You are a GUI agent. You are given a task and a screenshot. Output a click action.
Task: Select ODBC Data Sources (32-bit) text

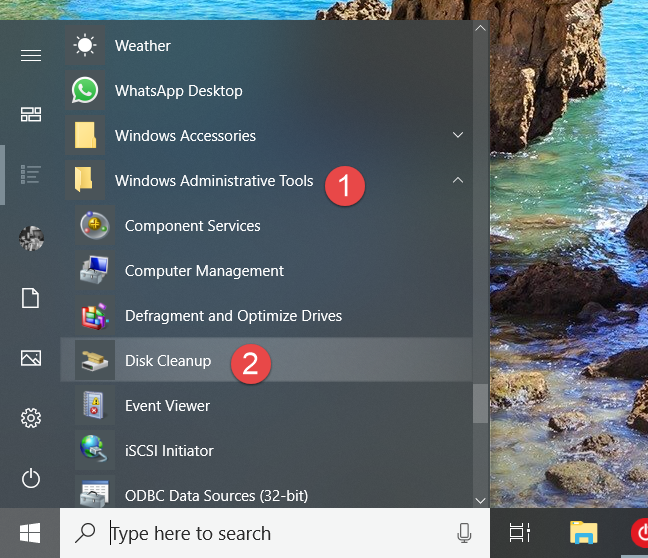point(217,496)
